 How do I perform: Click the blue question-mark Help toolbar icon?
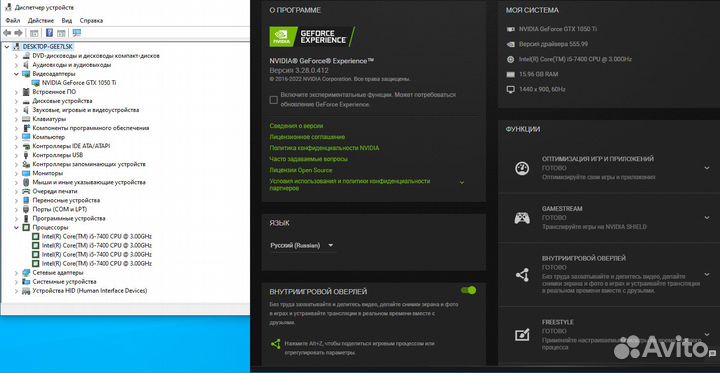pyautogui.click(x=49, y=33)
